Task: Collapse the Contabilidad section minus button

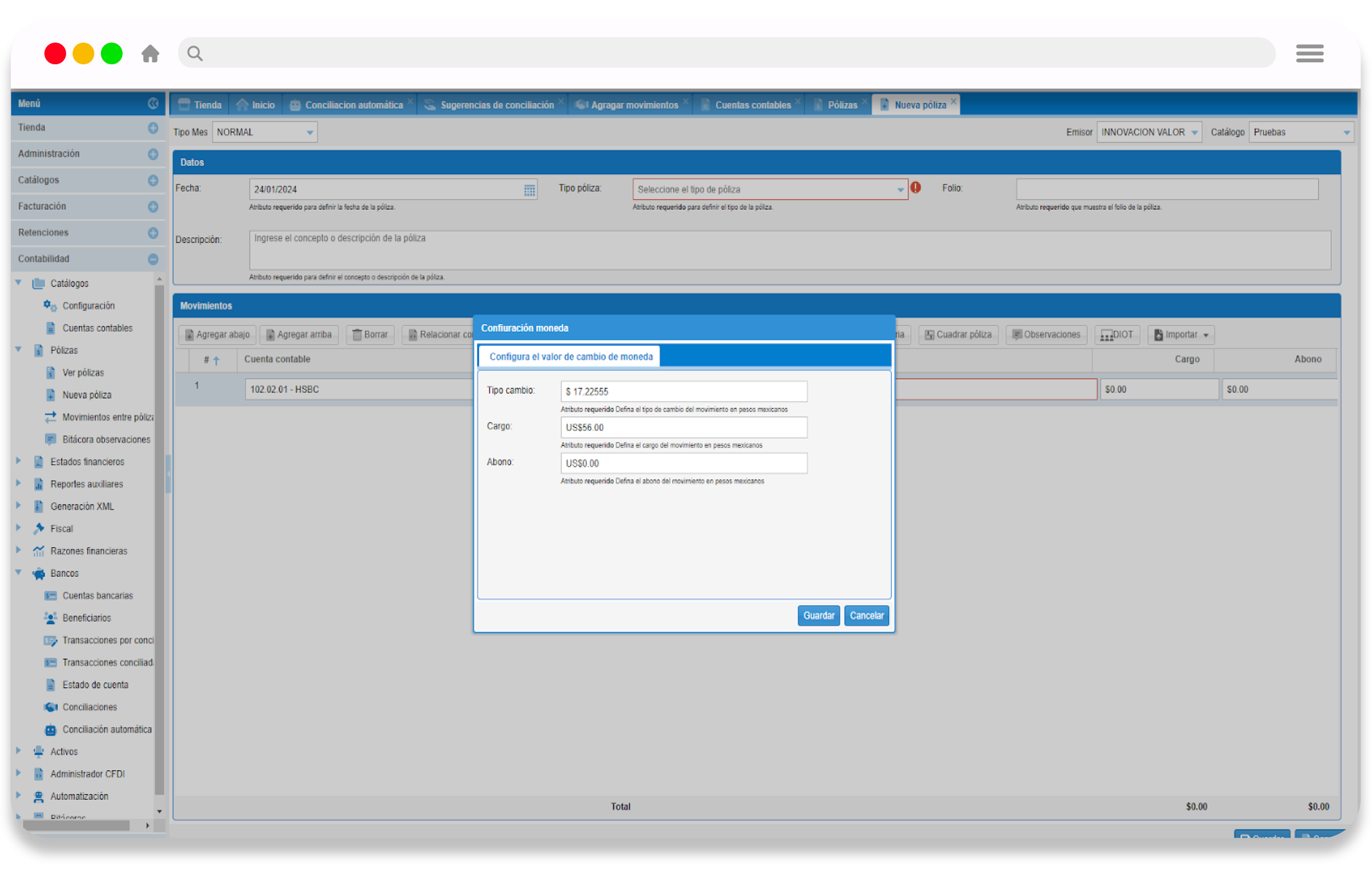Action: click(x=153, y=259)
